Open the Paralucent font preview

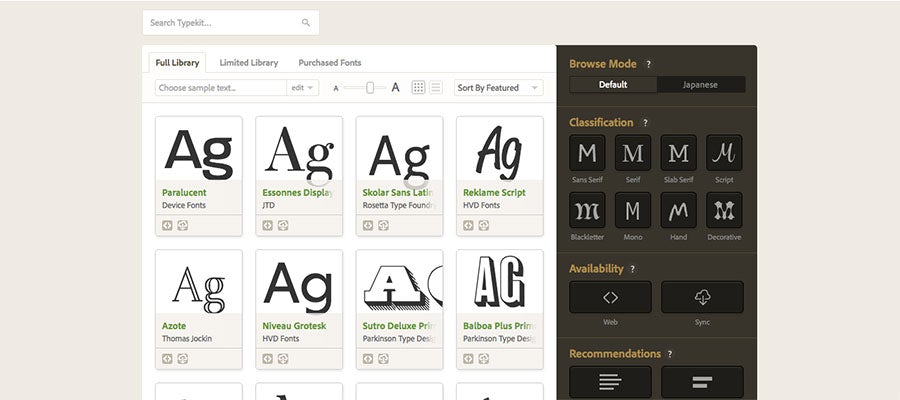(x=199, y=149)
